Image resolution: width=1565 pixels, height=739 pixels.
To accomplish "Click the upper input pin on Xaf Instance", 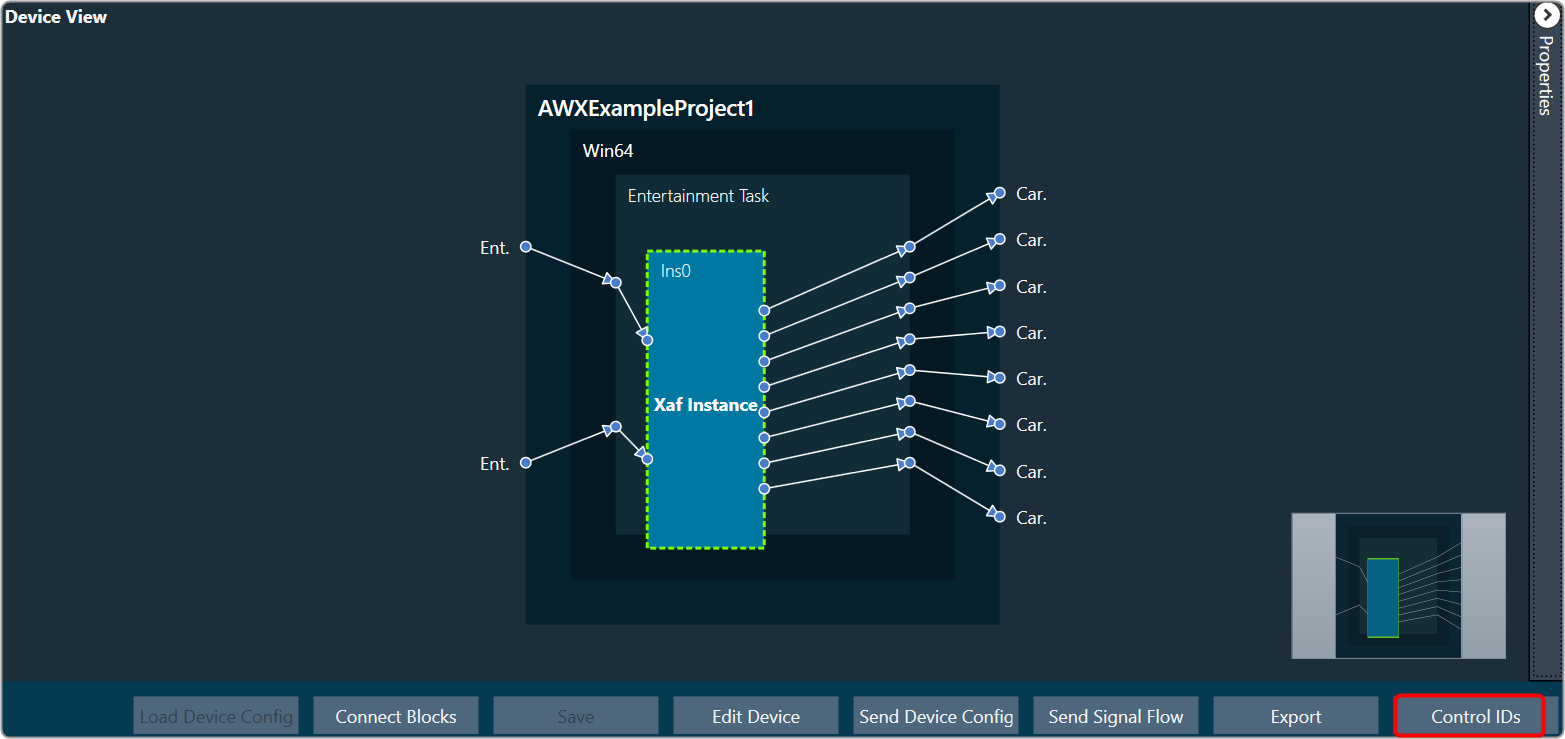I will click(647, 340).
